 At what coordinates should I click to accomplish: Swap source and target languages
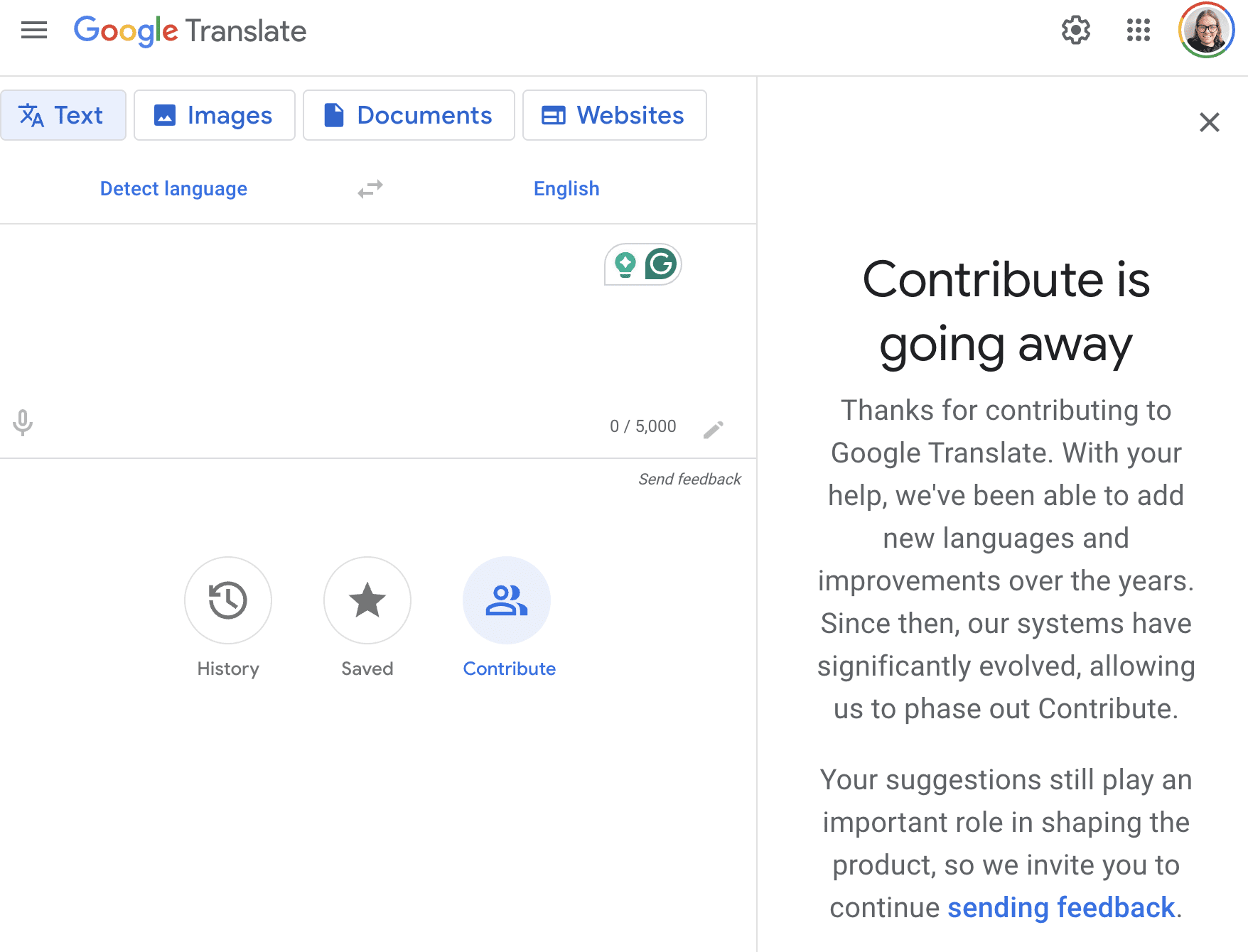click(370, 189)
